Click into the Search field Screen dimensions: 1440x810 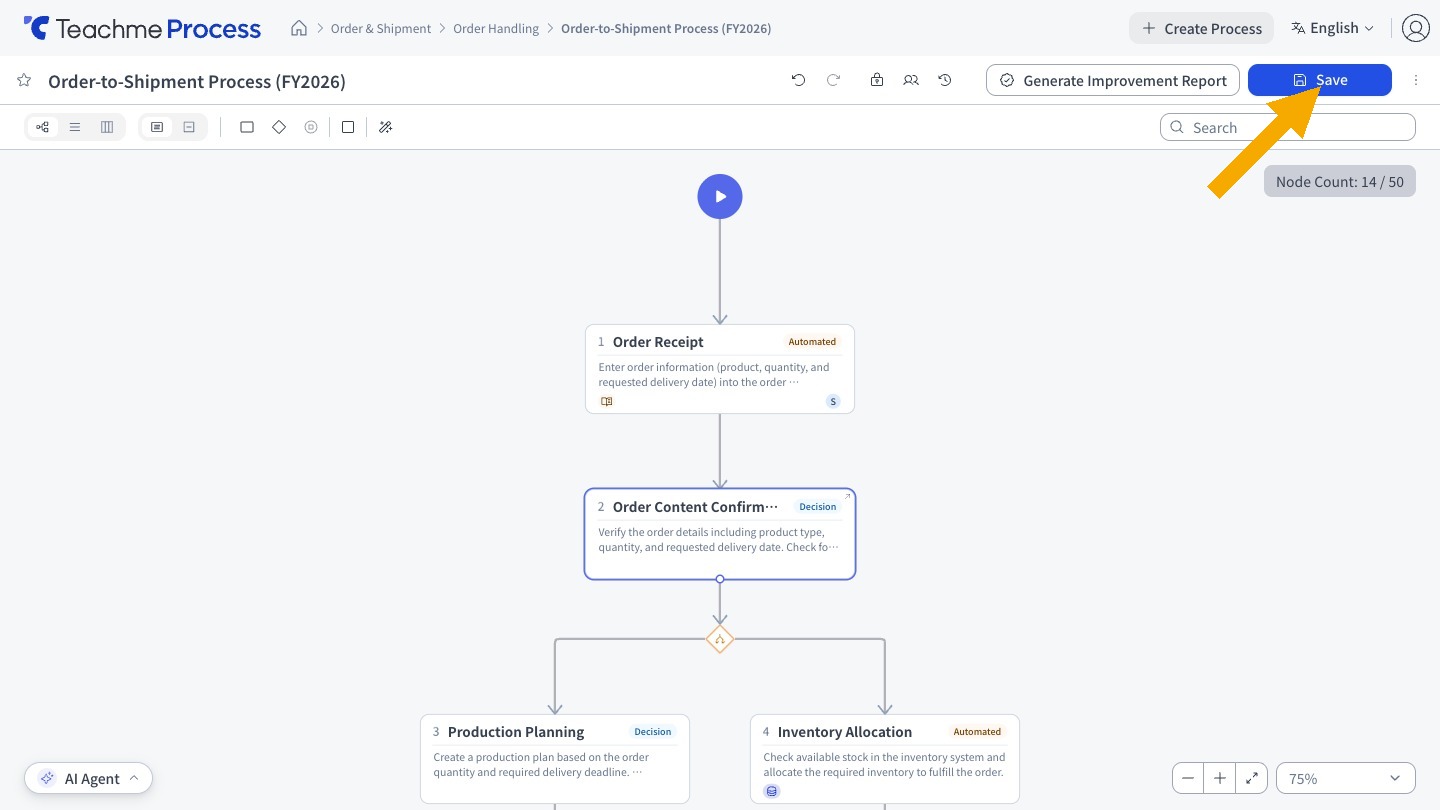(1288, 127)
